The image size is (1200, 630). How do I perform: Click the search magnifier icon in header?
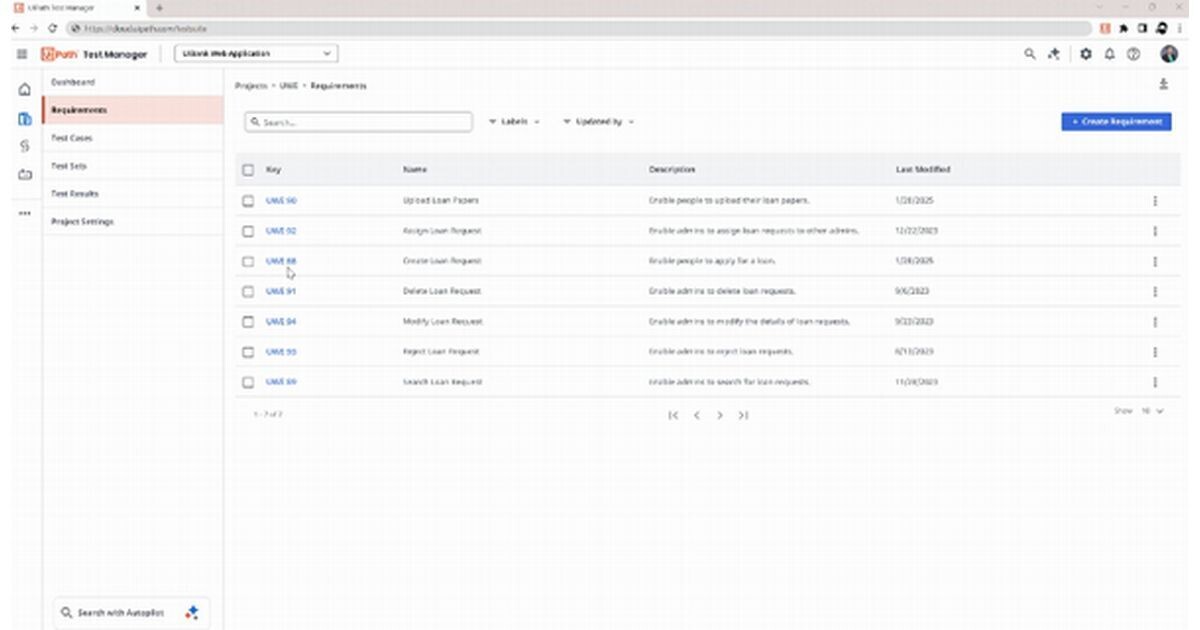point(1029,54)
